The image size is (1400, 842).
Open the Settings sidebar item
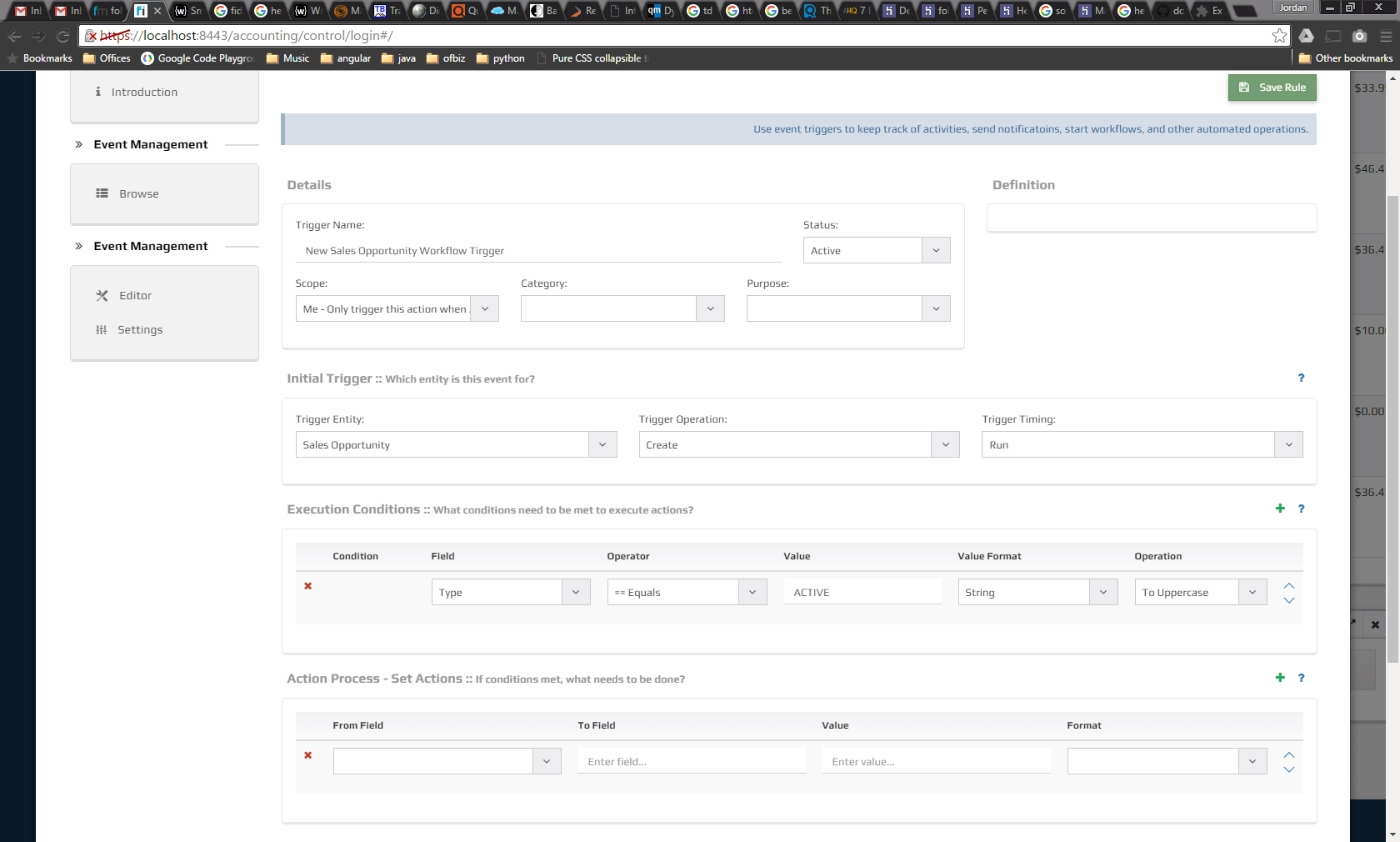point(140,329)
